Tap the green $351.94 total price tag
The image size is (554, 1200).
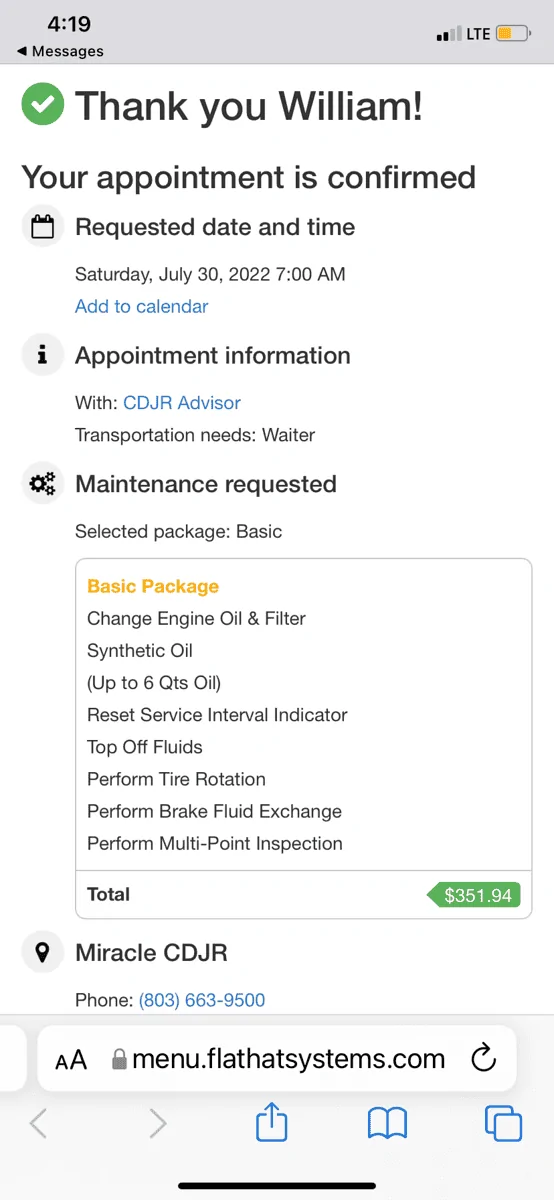(474, 895)
